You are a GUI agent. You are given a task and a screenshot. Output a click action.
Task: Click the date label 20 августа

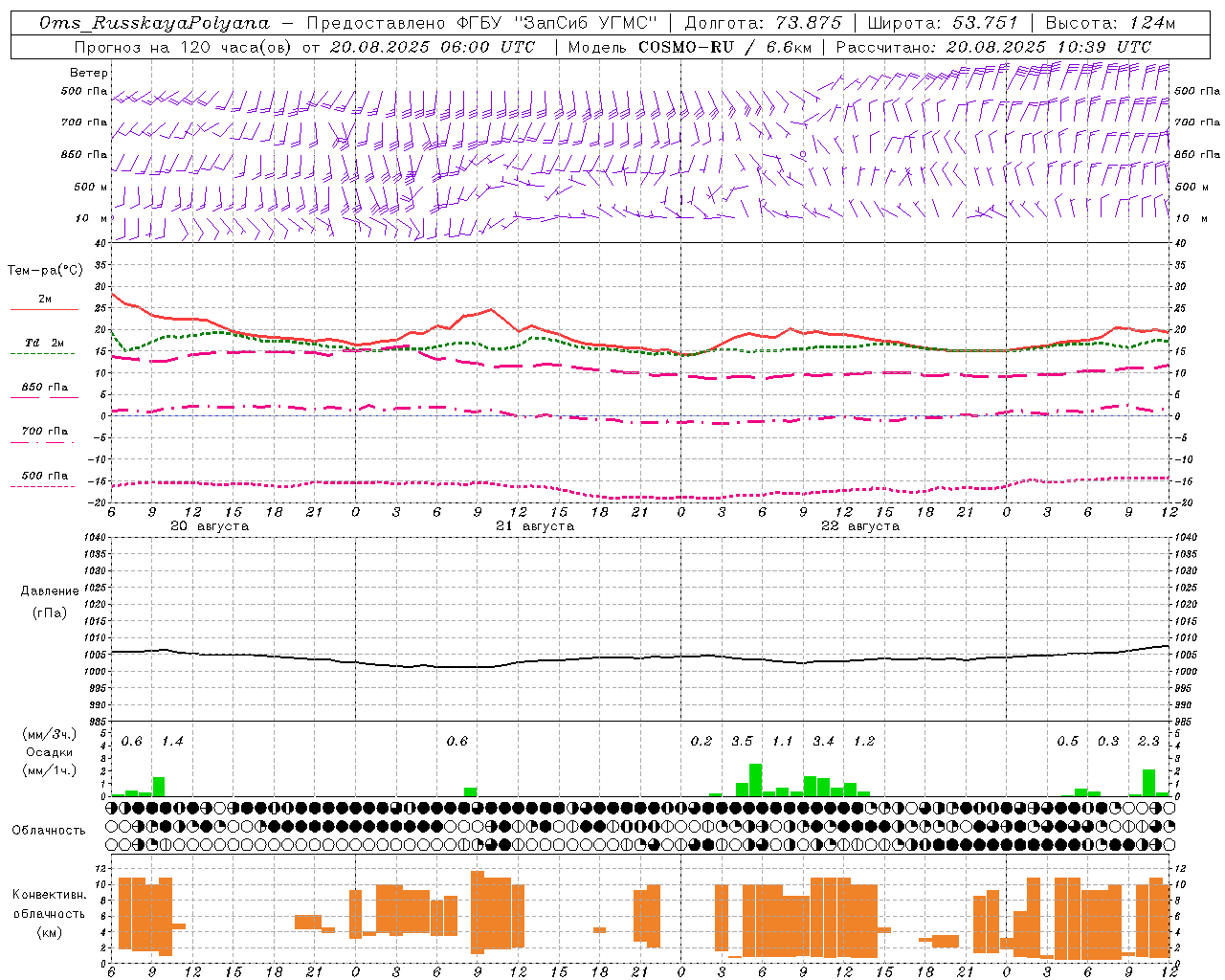210,526
